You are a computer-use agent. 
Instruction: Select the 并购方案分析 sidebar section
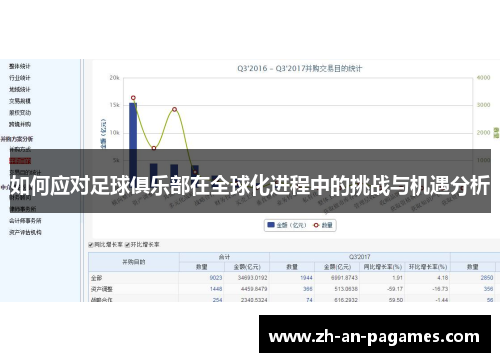click(17, 139)
